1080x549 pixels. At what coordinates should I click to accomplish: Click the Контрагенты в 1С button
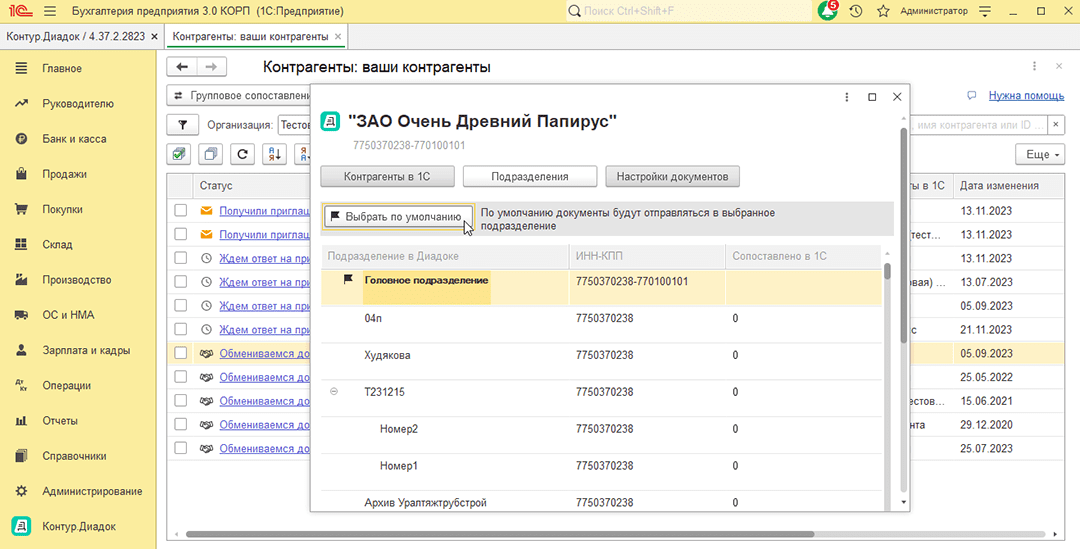(x=387, y=176)
